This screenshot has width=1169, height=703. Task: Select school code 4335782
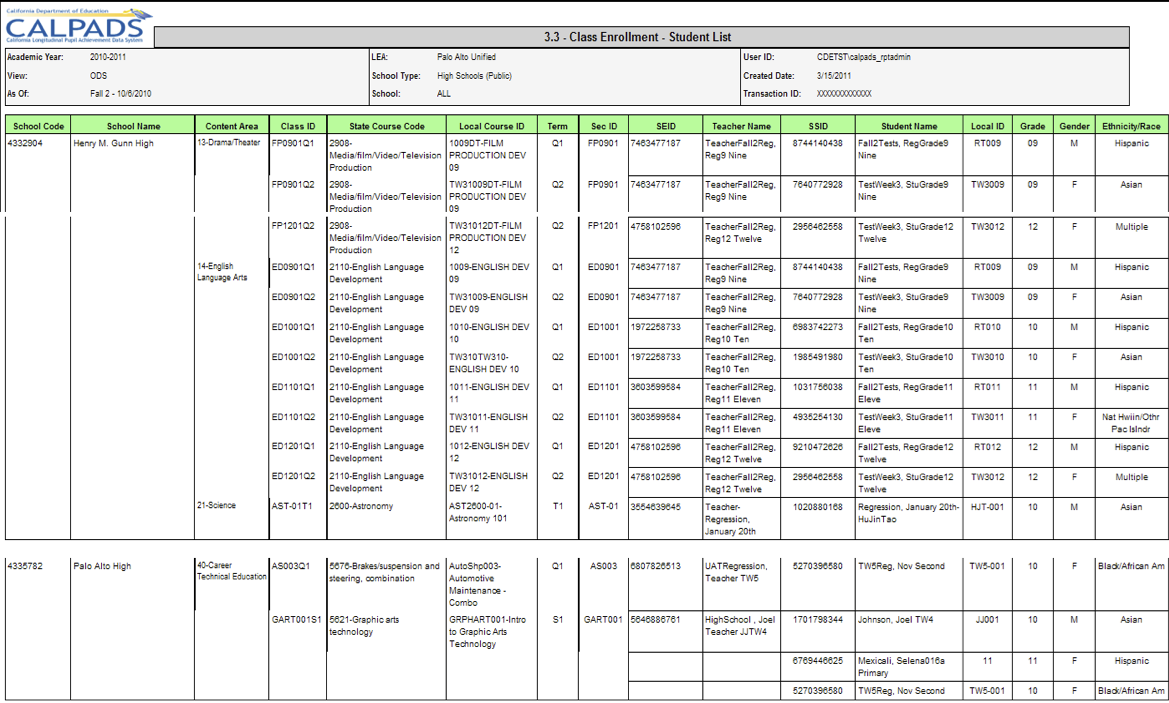tap(25, 566)
